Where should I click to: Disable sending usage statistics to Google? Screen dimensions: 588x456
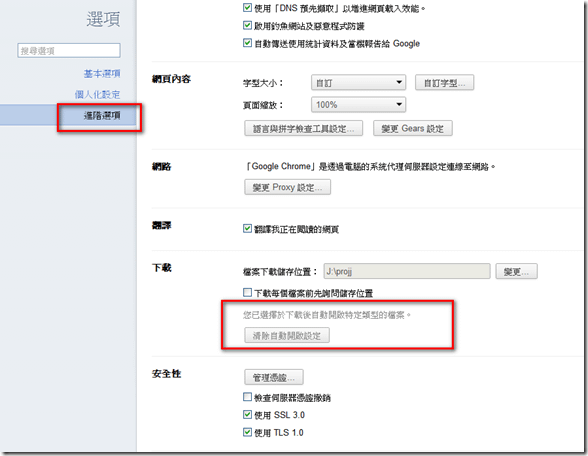click(247, 43)
